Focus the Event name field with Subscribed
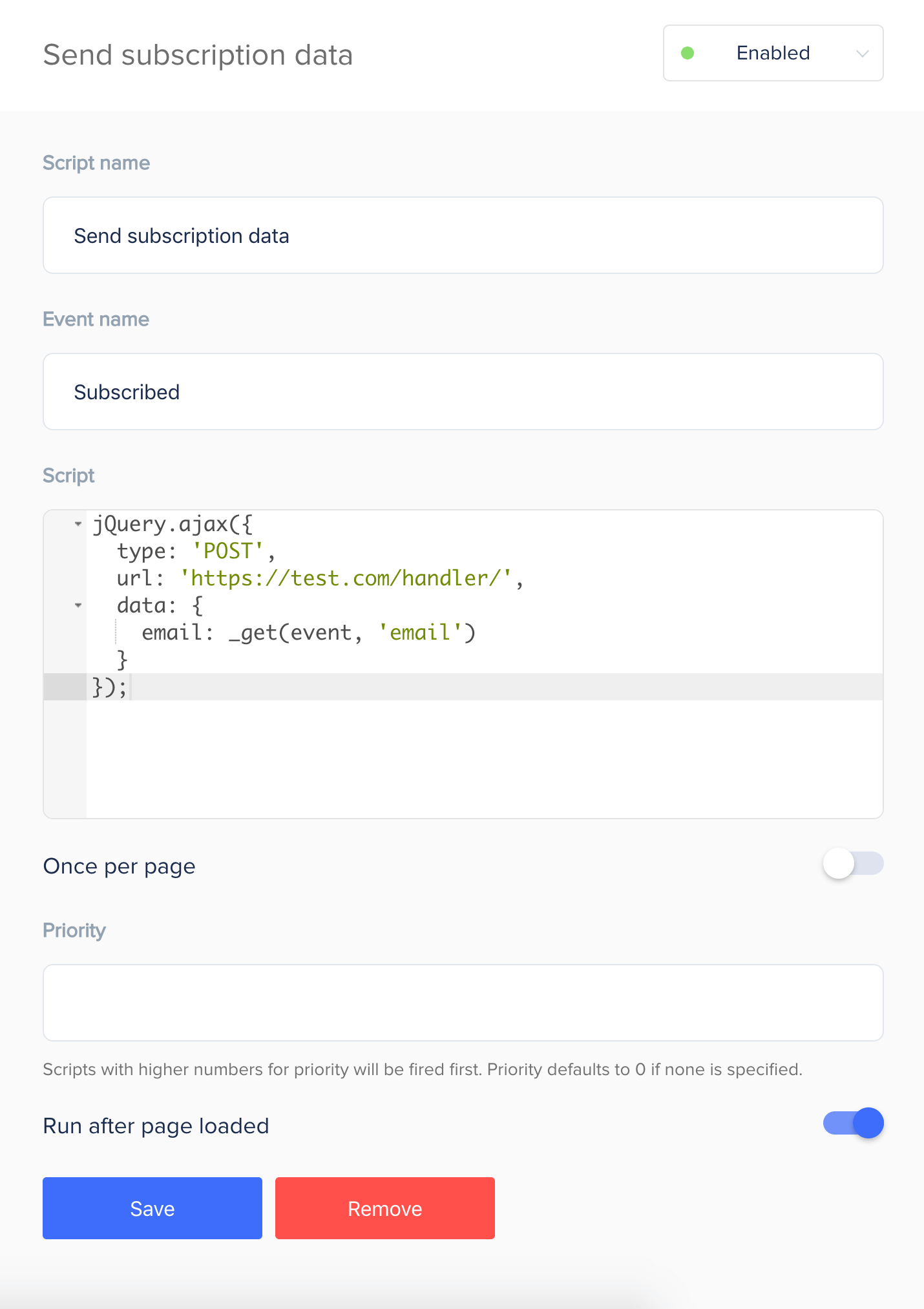The height and width of the screenshot is (1309, 924). [463, 392]
